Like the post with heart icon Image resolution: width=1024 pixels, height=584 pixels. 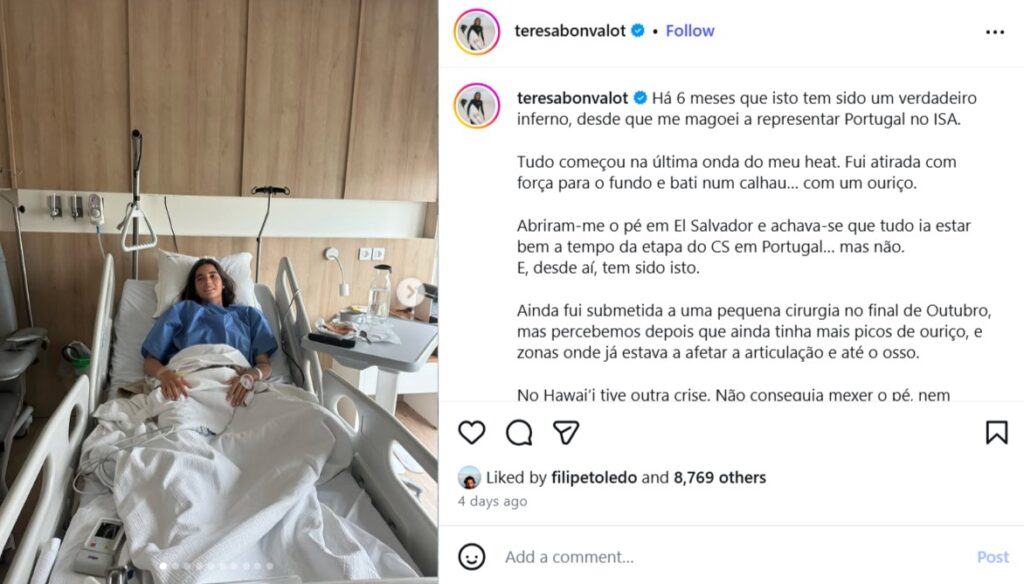tap(472, 432)
